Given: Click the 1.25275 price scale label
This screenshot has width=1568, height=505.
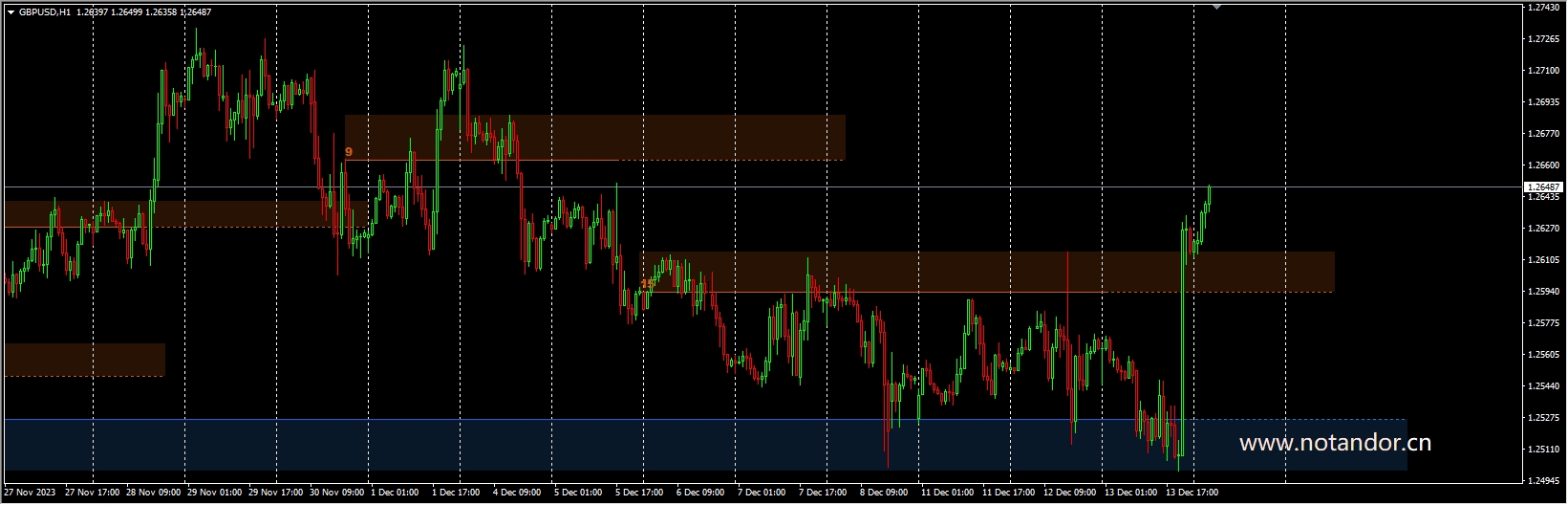Looking at the screenshot, I should (1544, 418).
